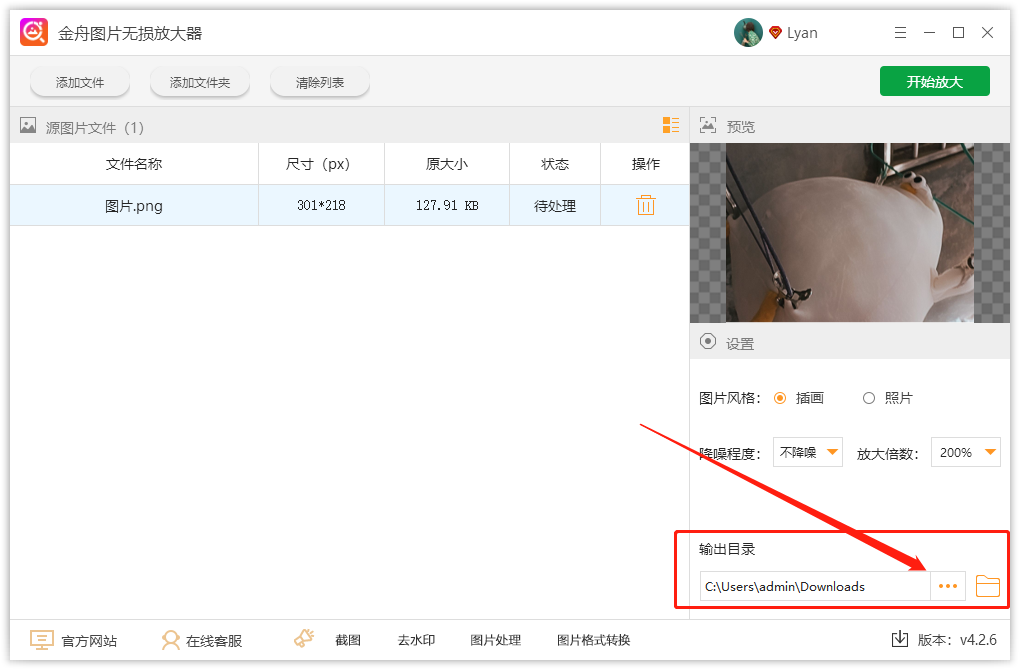The width and height of the screenshot is (1020, 670).
Task: Open the output folder icon
Action: tap(987, 586)
